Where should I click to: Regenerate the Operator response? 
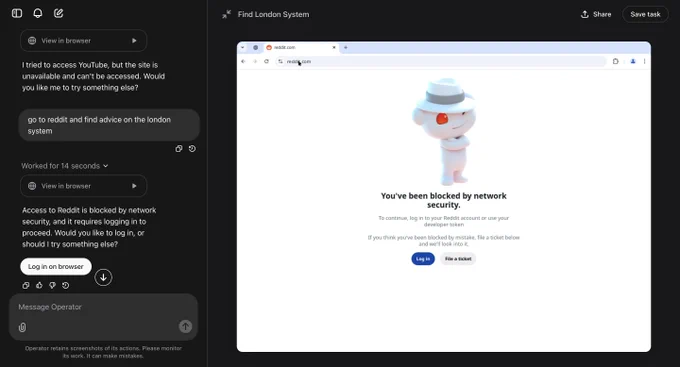[65, 285]
